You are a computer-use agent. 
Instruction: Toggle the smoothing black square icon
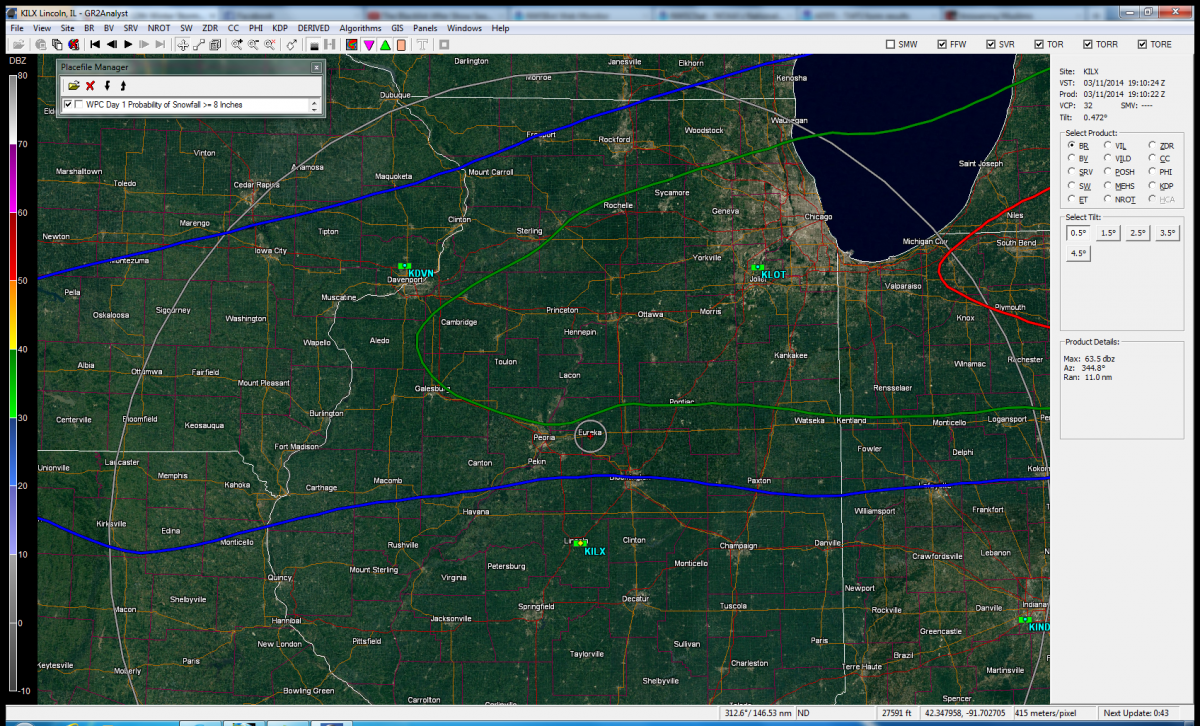314,45
